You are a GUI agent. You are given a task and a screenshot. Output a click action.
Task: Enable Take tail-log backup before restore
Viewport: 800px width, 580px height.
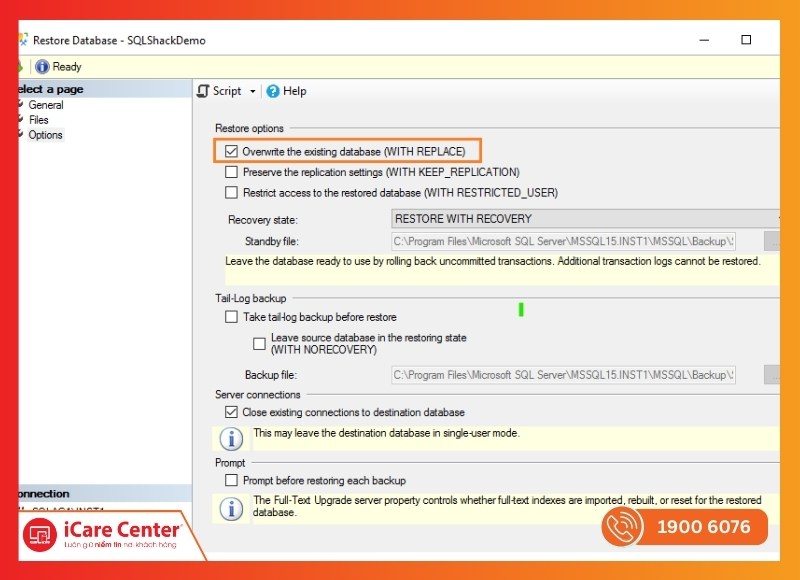[231, 317]
